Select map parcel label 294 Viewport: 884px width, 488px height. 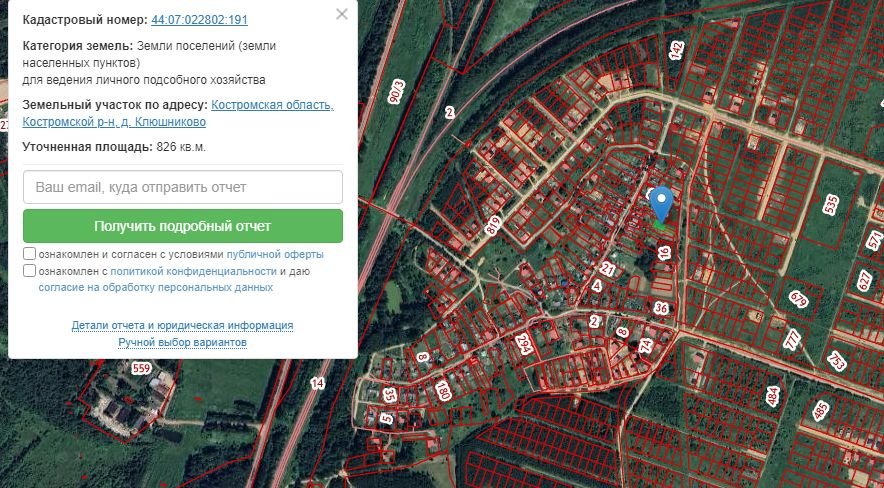pos(523,345)
